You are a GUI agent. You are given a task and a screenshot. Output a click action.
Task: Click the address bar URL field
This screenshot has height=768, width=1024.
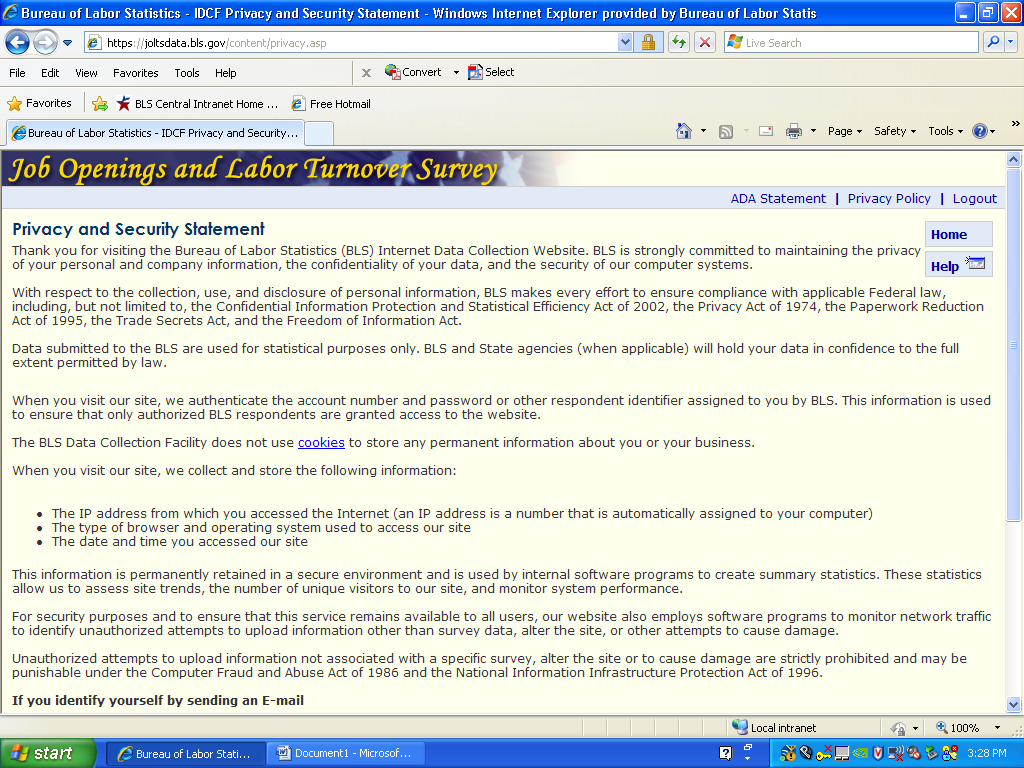click(351, 43)
